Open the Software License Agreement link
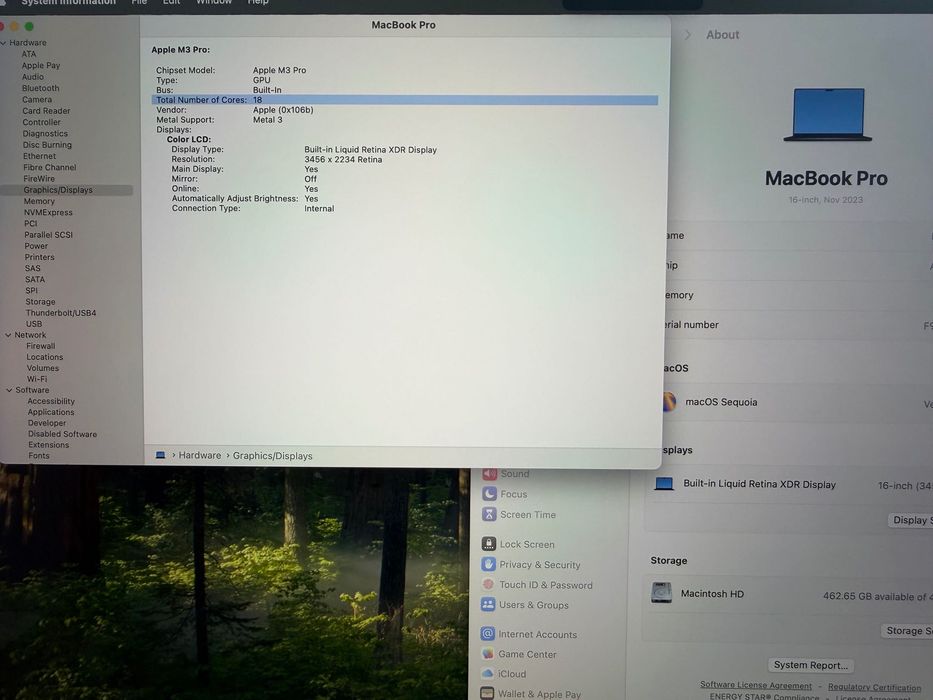 (756, 685)
